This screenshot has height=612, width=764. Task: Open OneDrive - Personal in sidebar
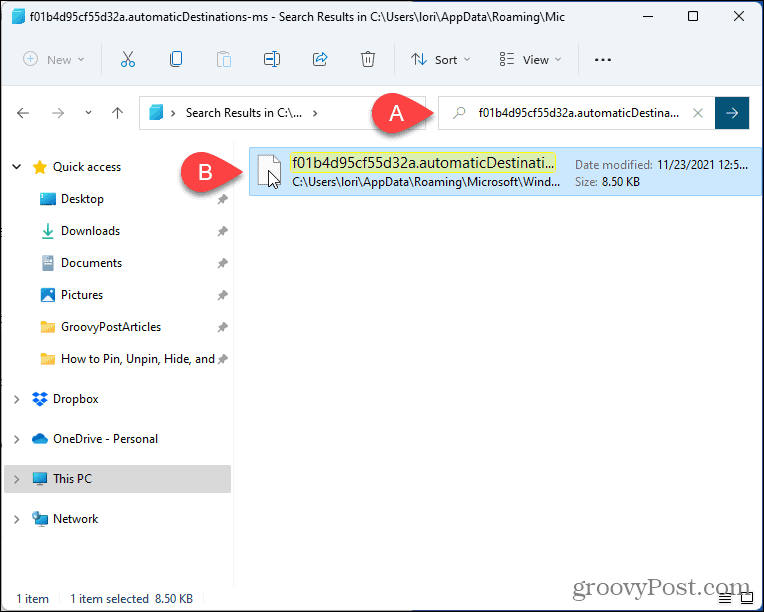tap(105, 439)
